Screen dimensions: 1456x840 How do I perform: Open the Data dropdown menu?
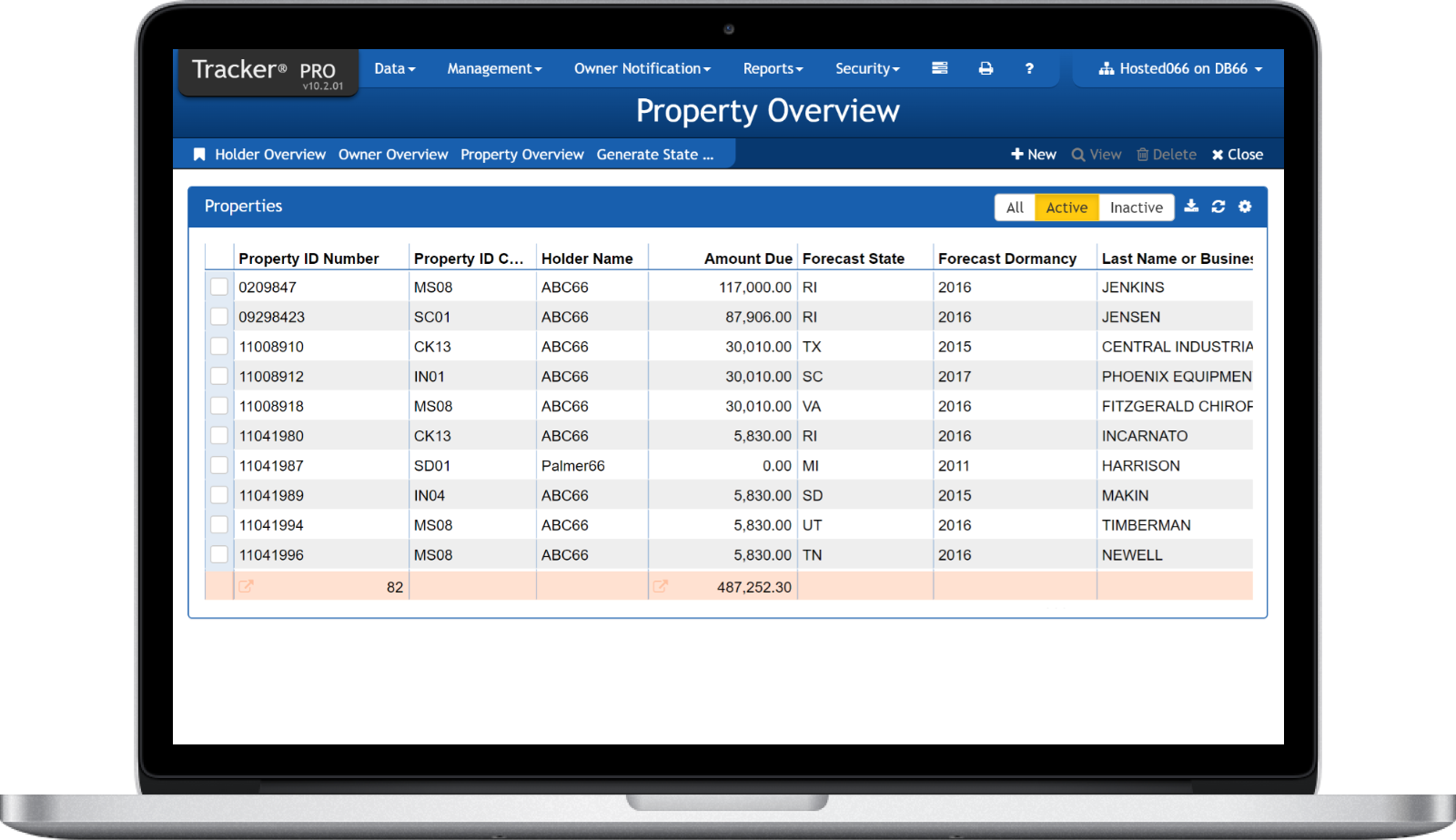click(394, 68)
